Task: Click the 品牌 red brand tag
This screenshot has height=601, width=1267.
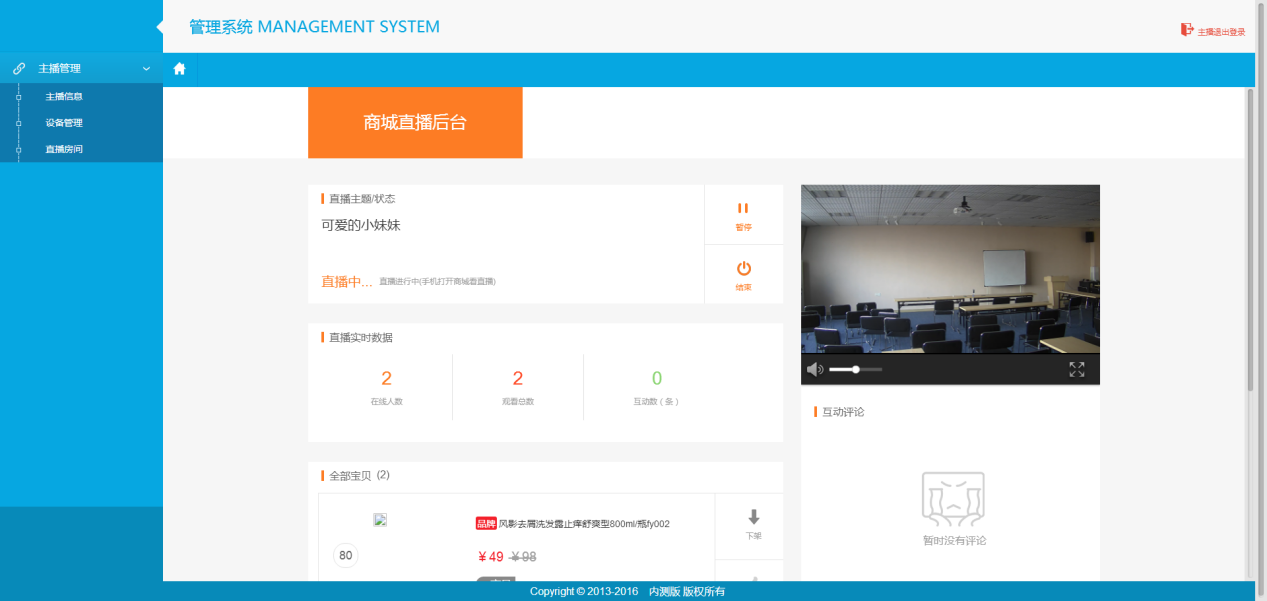Action: pos(486,523)
